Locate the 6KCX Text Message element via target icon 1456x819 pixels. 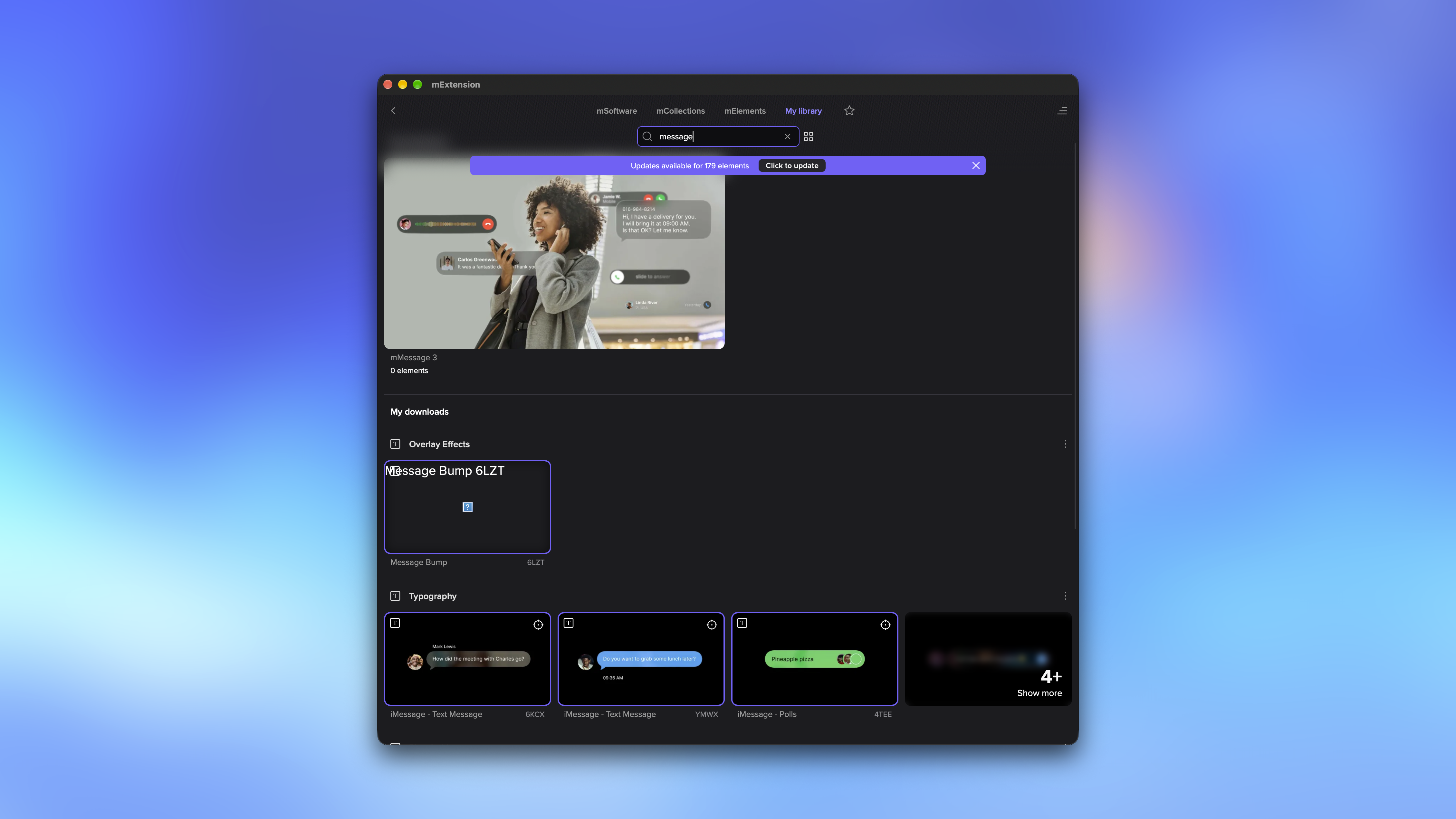[x=538, y=625]
